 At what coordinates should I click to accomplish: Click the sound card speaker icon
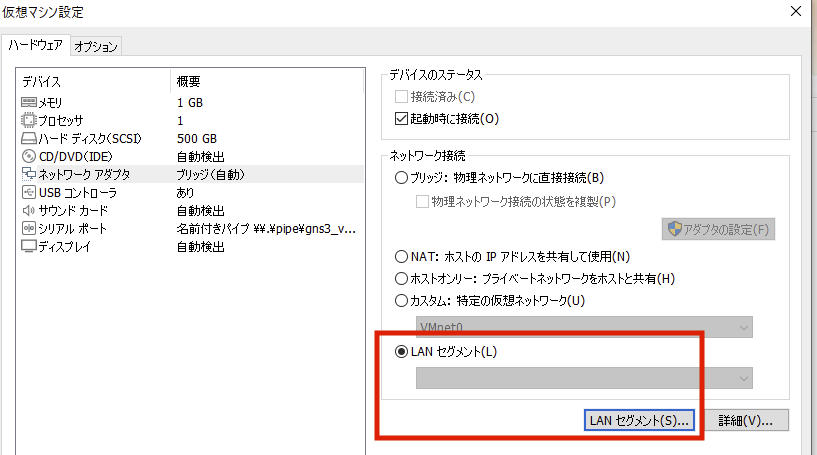[x=29, y=211]
